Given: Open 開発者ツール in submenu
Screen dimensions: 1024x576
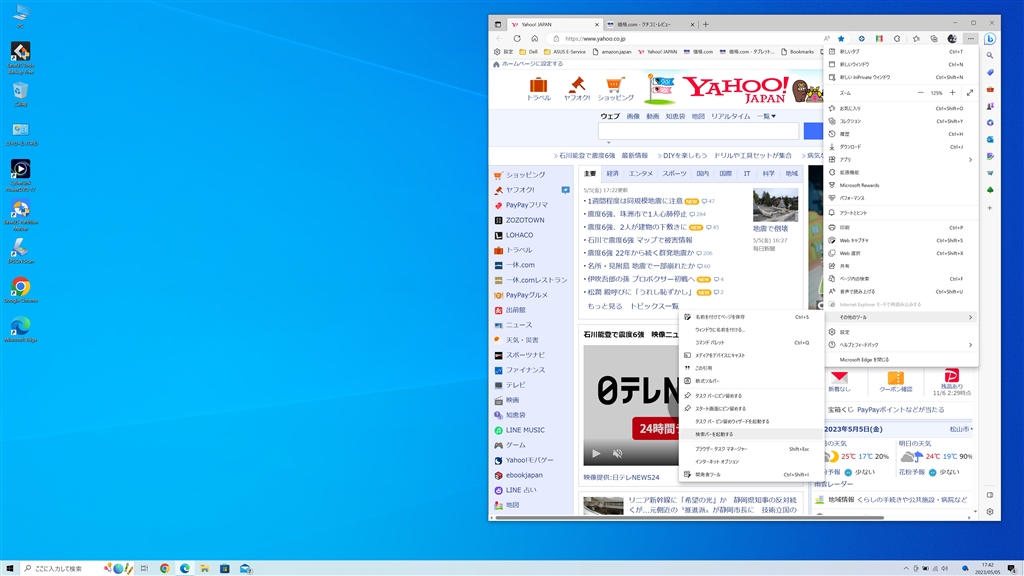Looking at the screenshot, I should [x=750, y=475].
